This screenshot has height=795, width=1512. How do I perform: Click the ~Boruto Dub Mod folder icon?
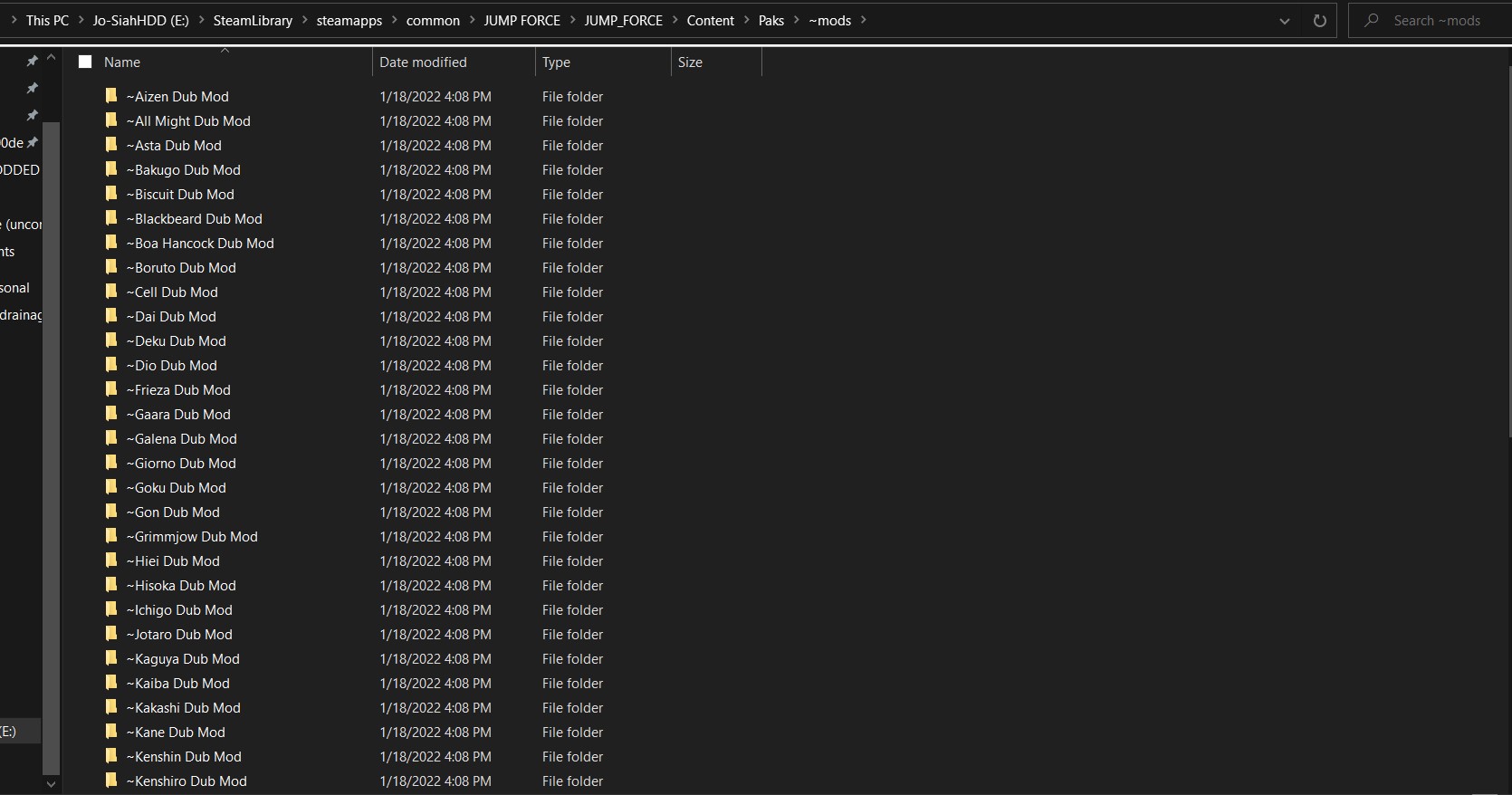point(111,267)
